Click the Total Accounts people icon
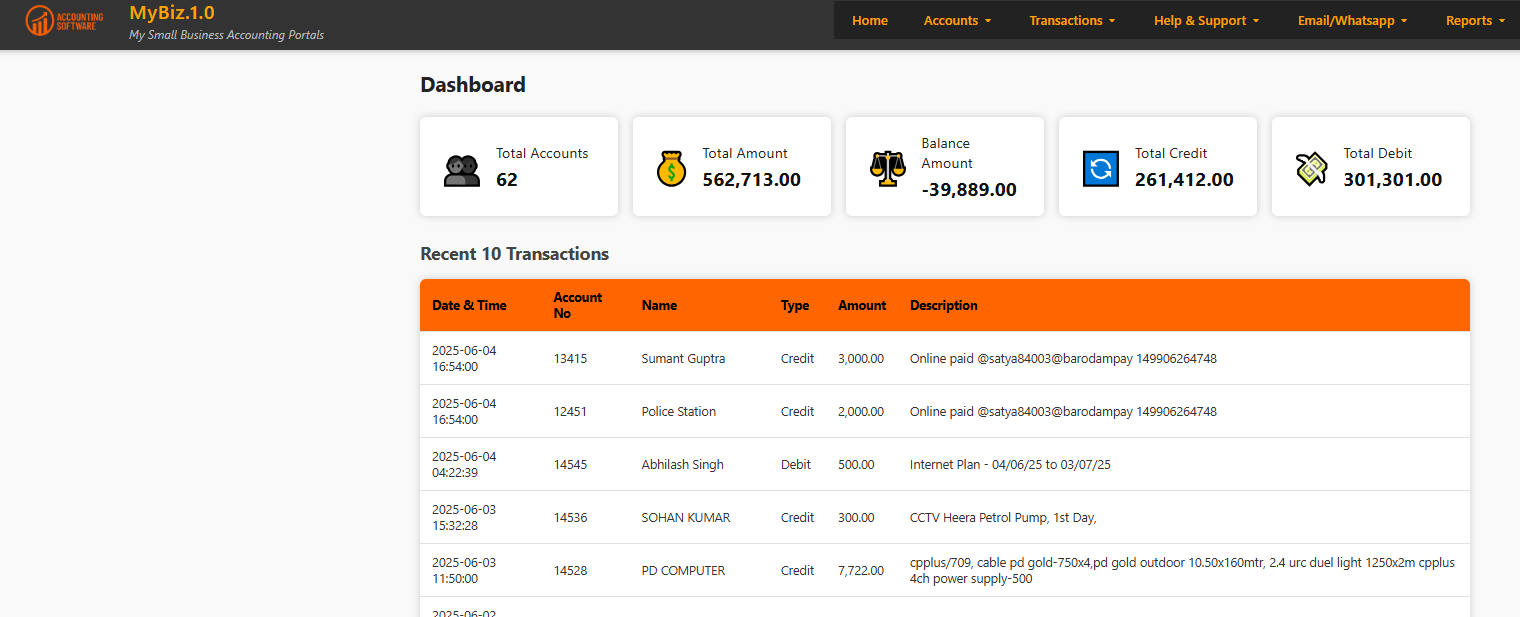 coord(461,169)
